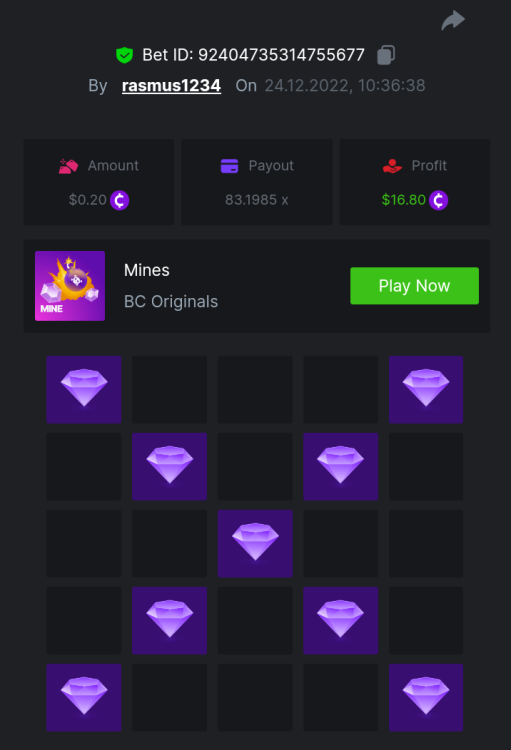Select the bottom-left diamond tile

(x=84, y=697)
